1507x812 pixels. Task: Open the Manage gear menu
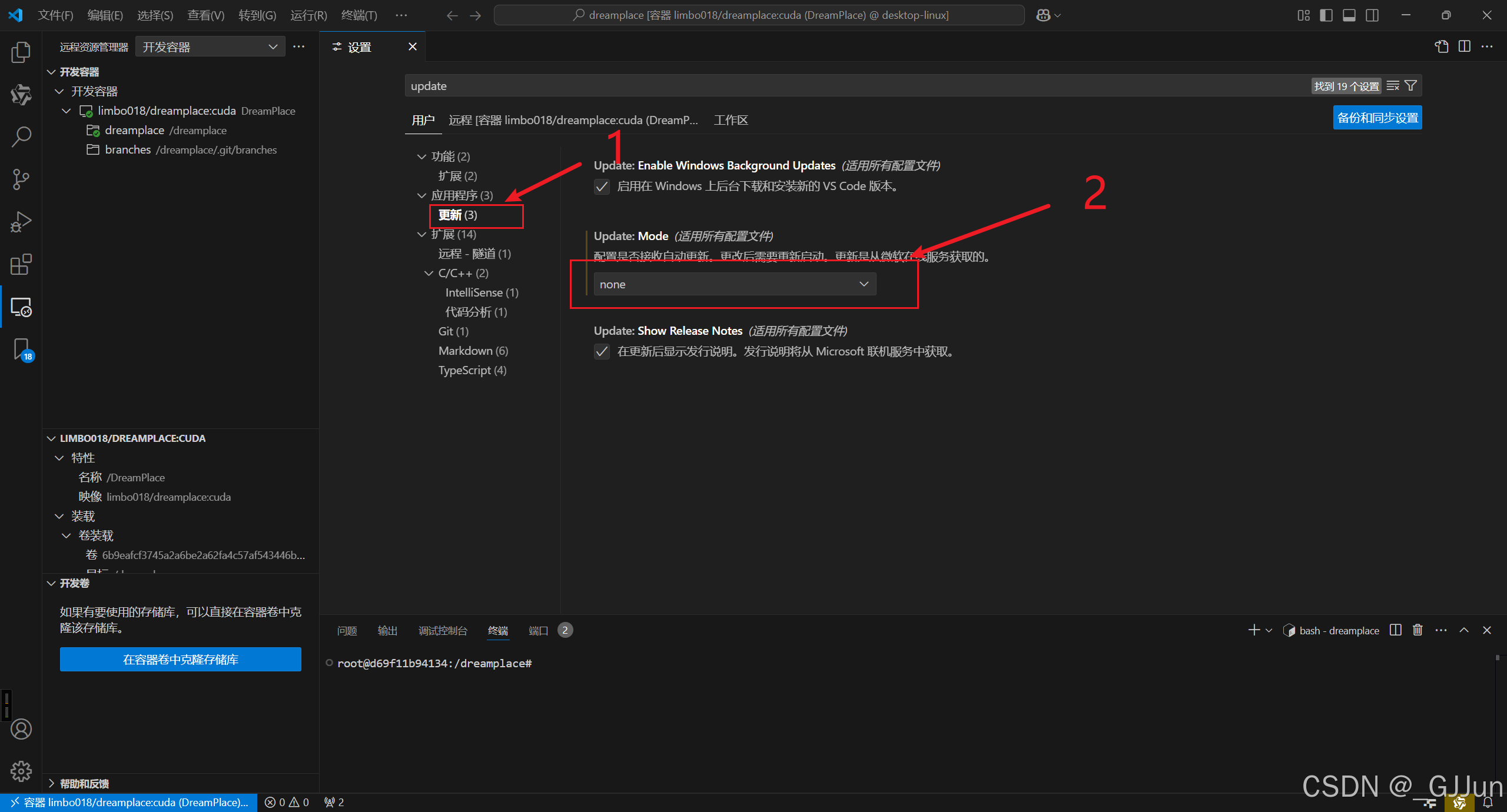click(21, 771)
